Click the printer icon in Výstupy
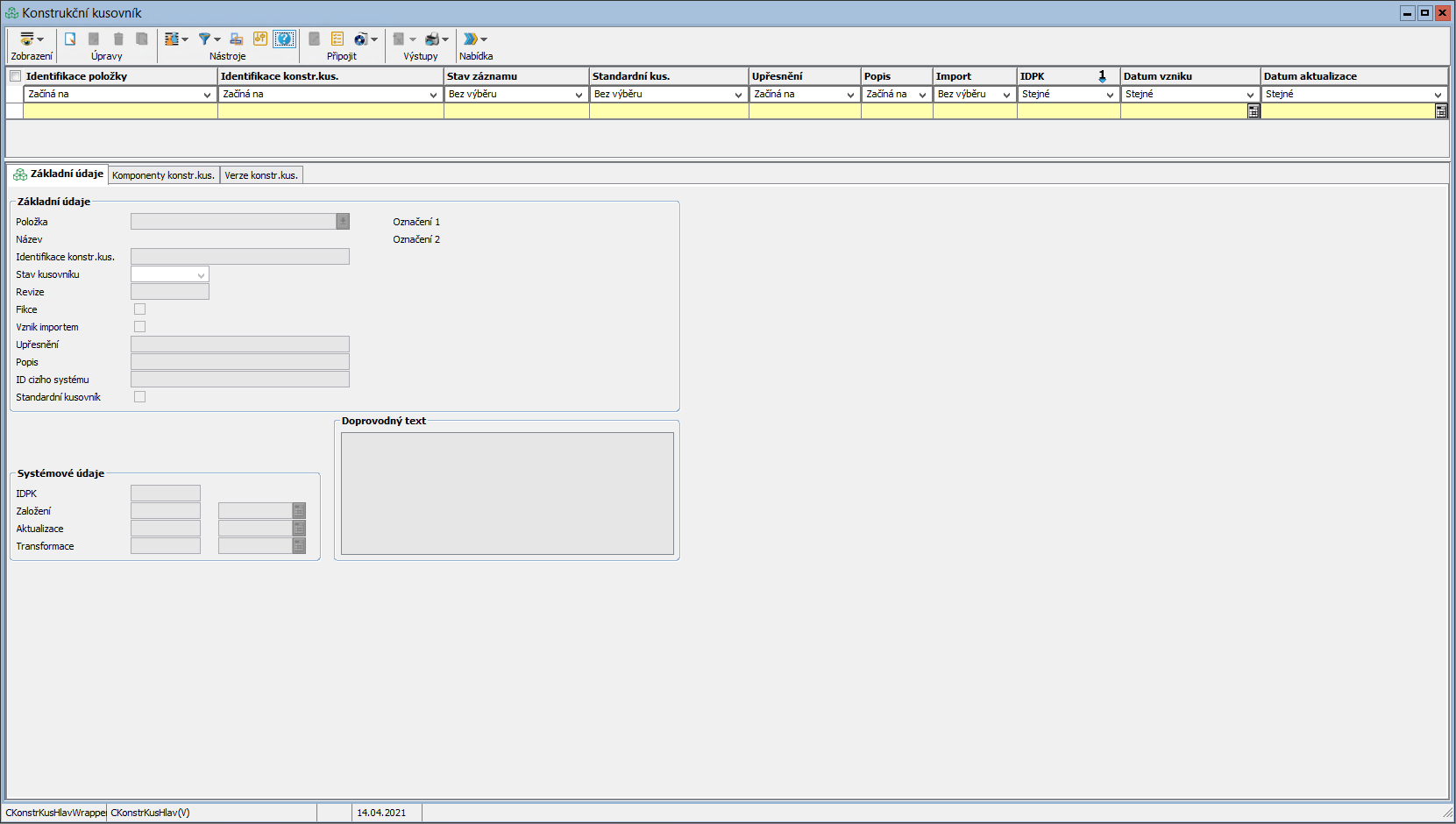Viewport: 1456px width, 824px height. point(432,39)
